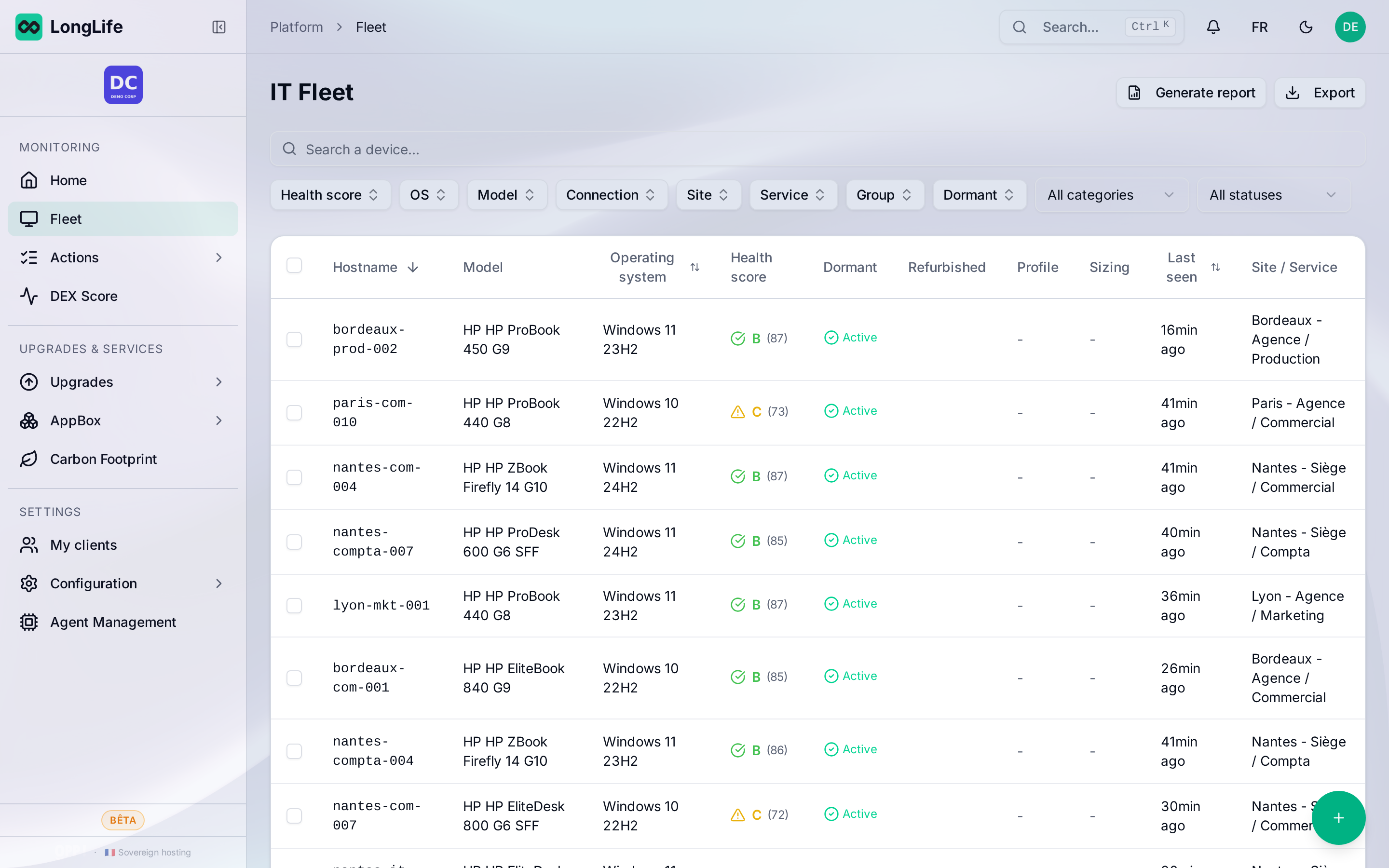Click the bordeaux-prod-002 health check icon

point(737,338)
